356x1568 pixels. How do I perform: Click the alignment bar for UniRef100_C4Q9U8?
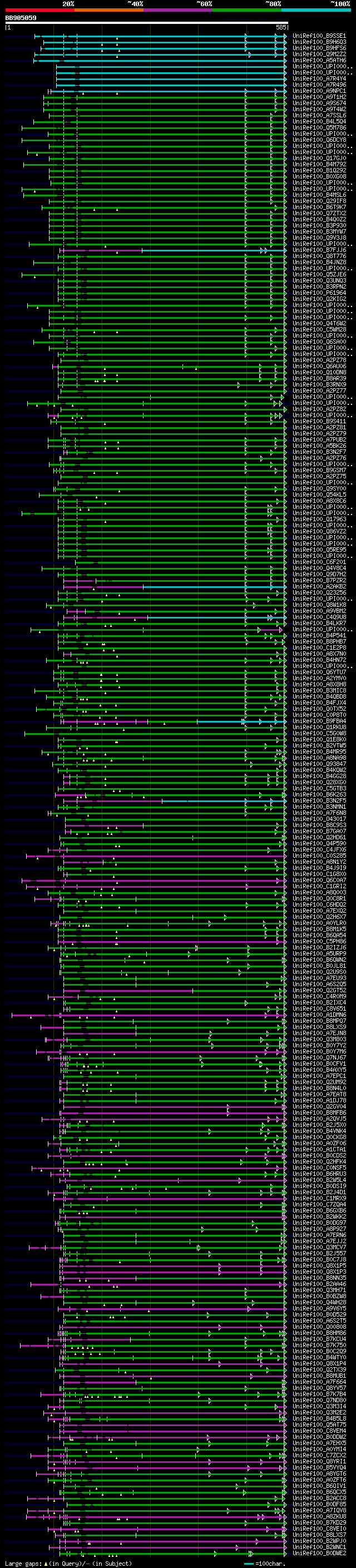[x=175, y=617]
